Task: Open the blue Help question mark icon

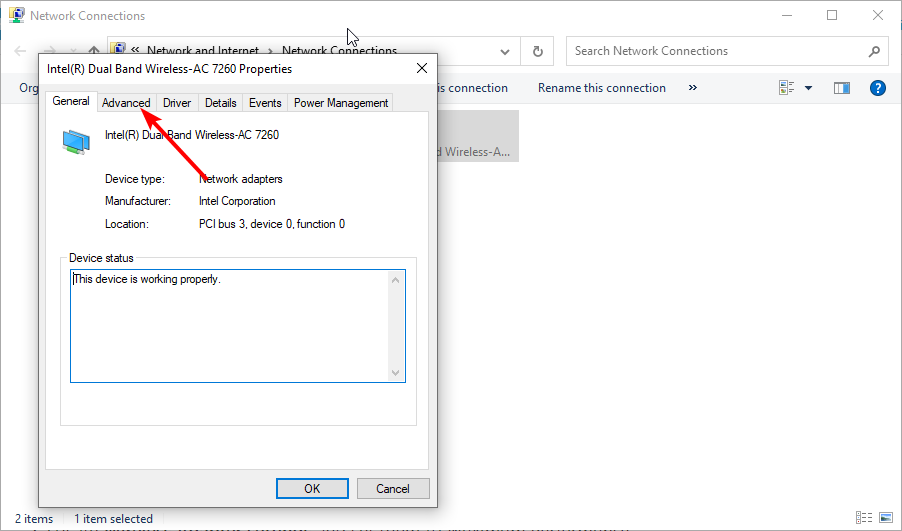Action: [878, 88]
